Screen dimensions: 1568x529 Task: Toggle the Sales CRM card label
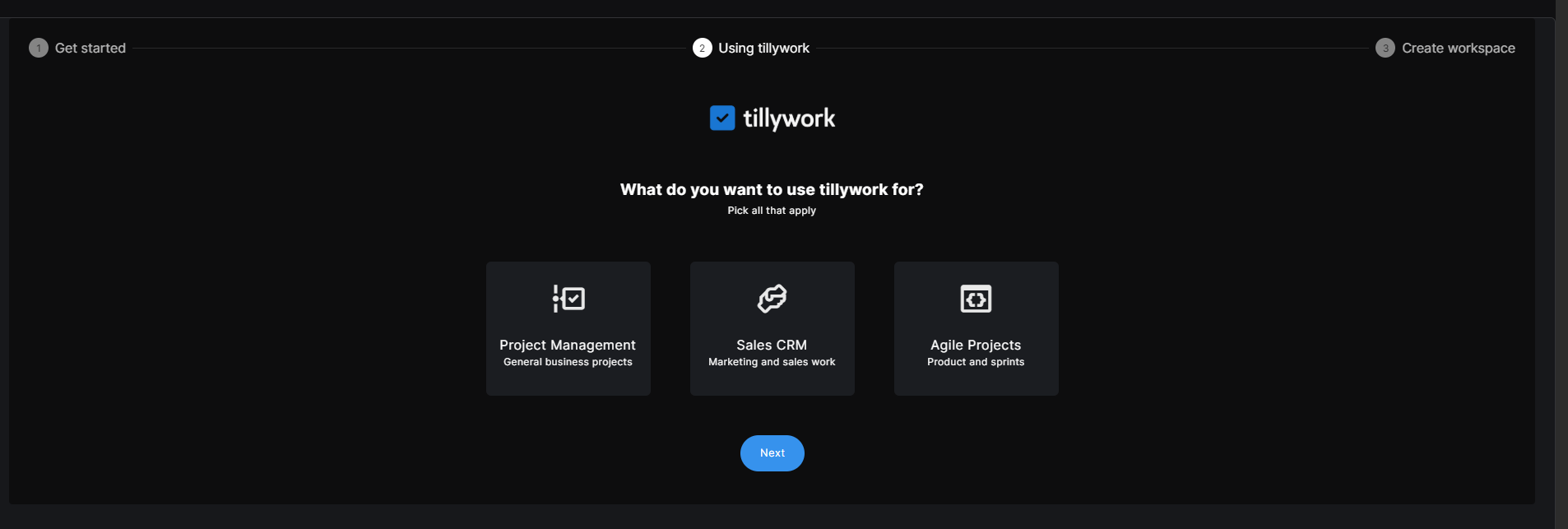click(772, 345)
